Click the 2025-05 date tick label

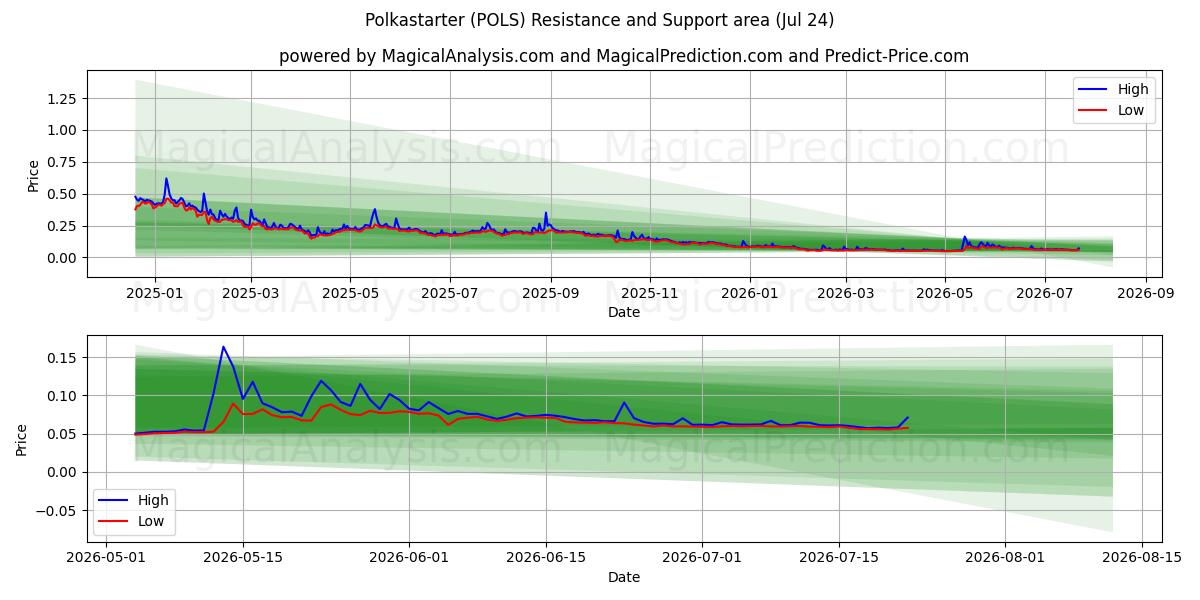point(350,294)
